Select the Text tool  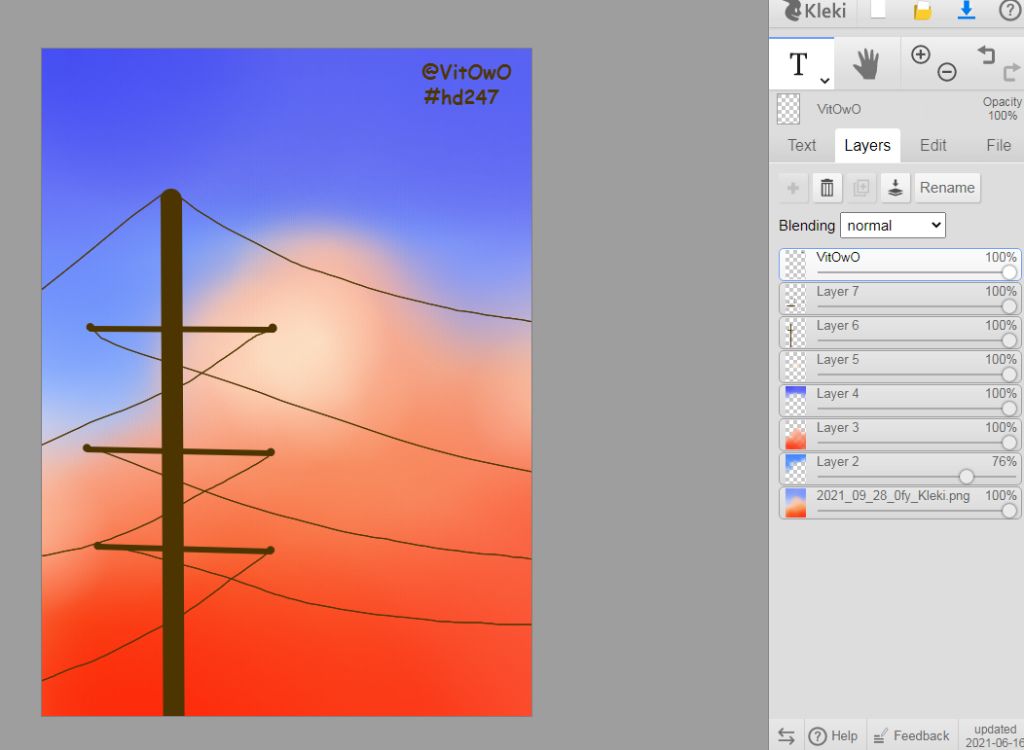pyautogui.click(x=801, y=64)
